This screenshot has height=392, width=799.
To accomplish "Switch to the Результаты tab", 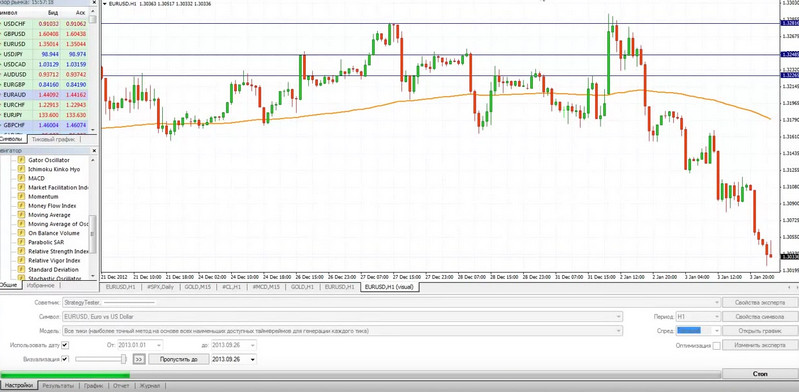I will click(59, 386).
